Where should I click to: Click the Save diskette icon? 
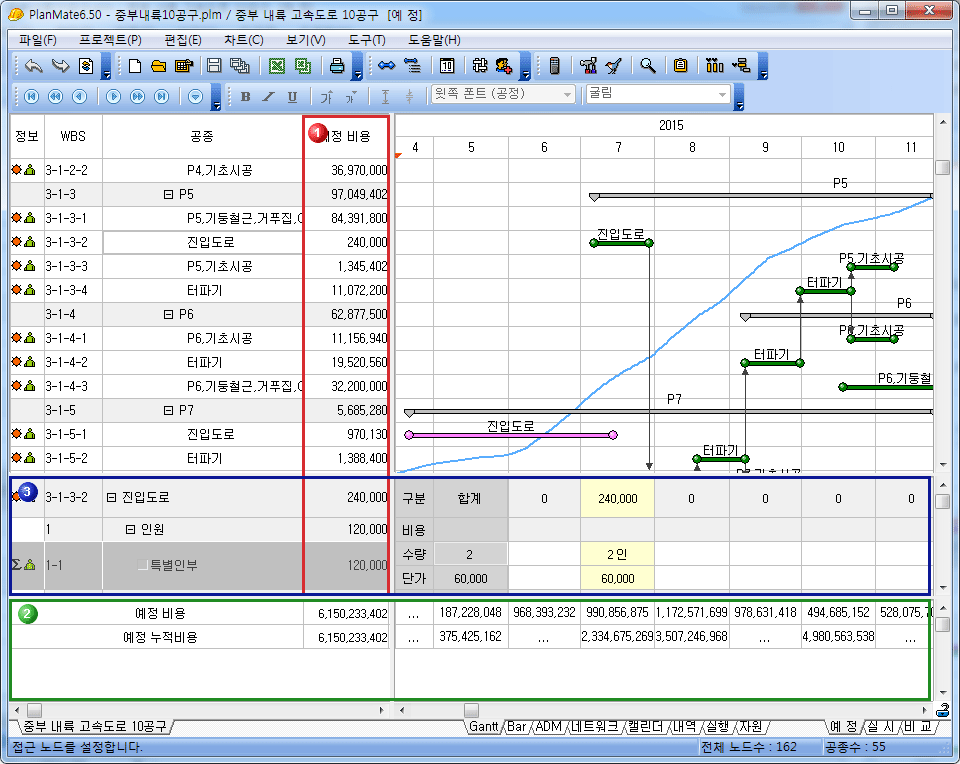click(214, 66)
